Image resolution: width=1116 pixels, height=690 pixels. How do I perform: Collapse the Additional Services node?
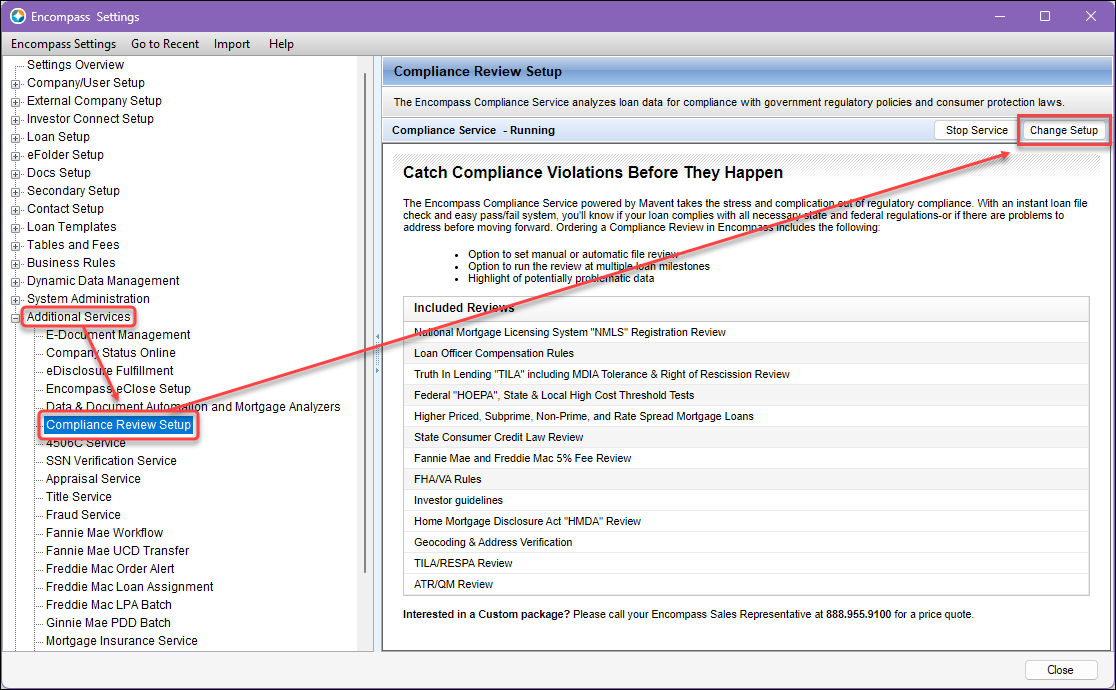(x=16, y=318)
